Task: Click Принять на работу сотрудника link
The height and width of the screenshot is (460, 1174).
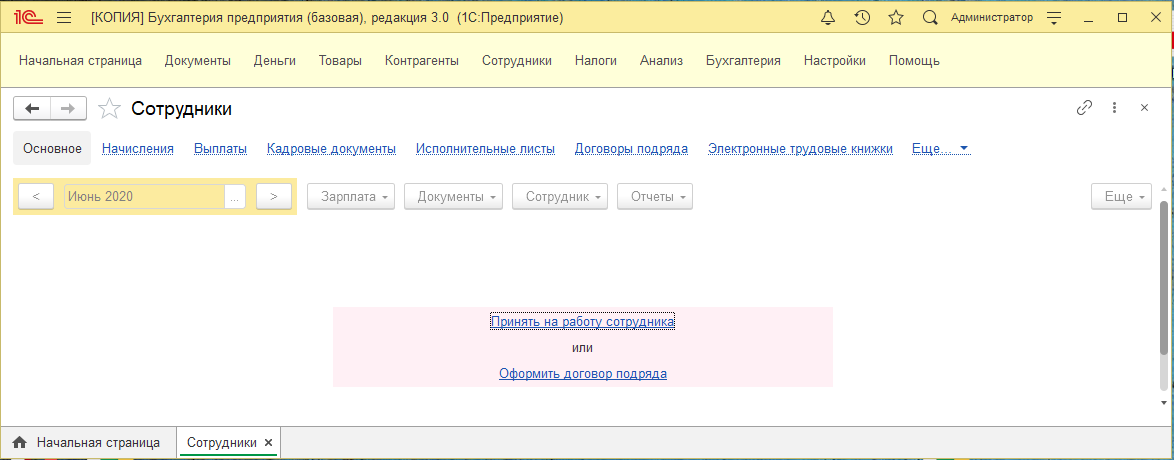Action: pyautogui.click(x=582, y=322)
